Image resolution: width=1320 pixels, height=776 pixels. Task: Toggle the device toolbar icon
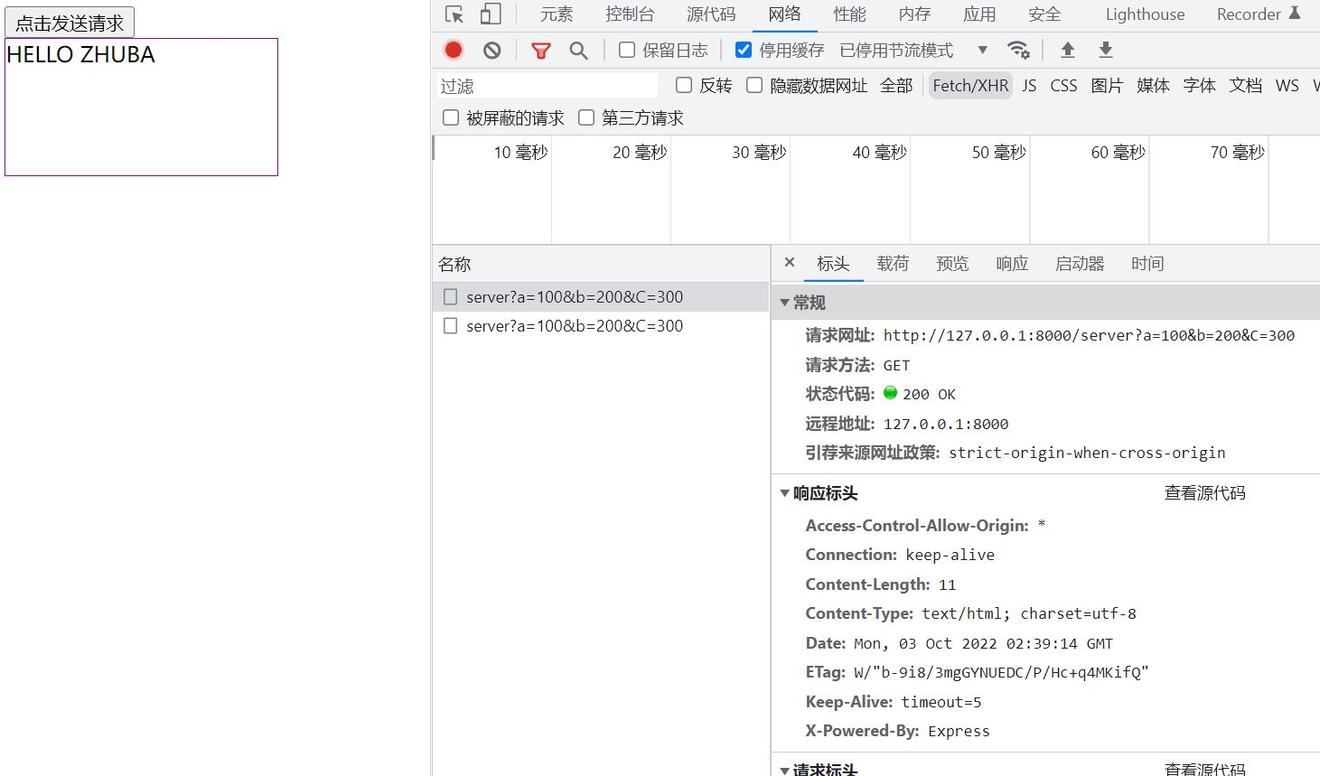point(490,14)
